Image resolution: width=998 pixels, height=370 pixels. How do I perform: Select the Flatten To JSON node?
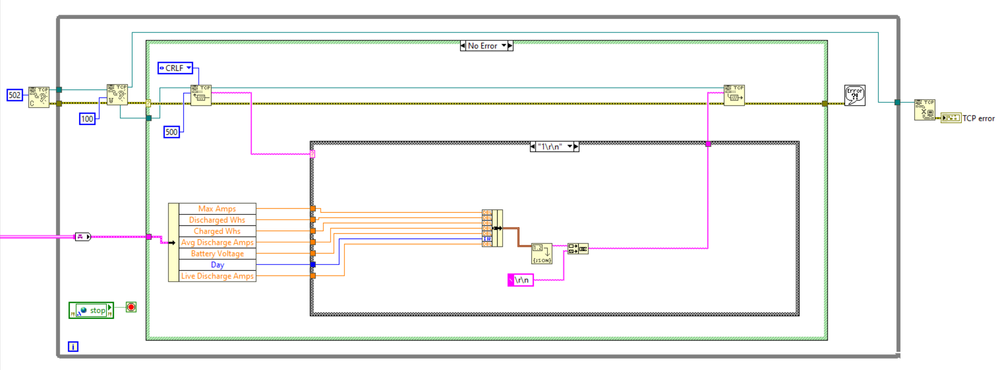[x=542, y=253]
